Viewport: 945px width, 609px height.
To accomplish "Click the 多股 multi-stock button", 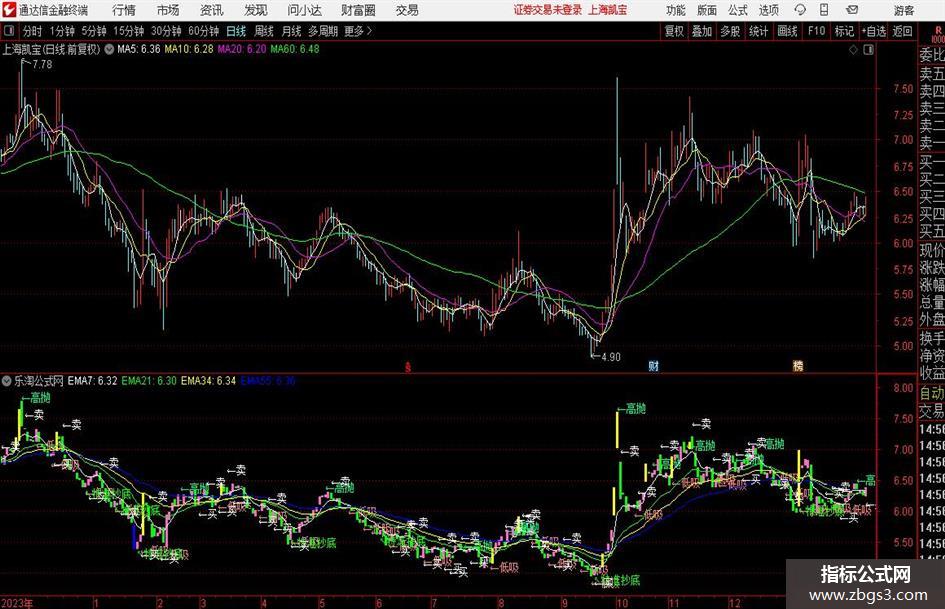I will (730, 31).
